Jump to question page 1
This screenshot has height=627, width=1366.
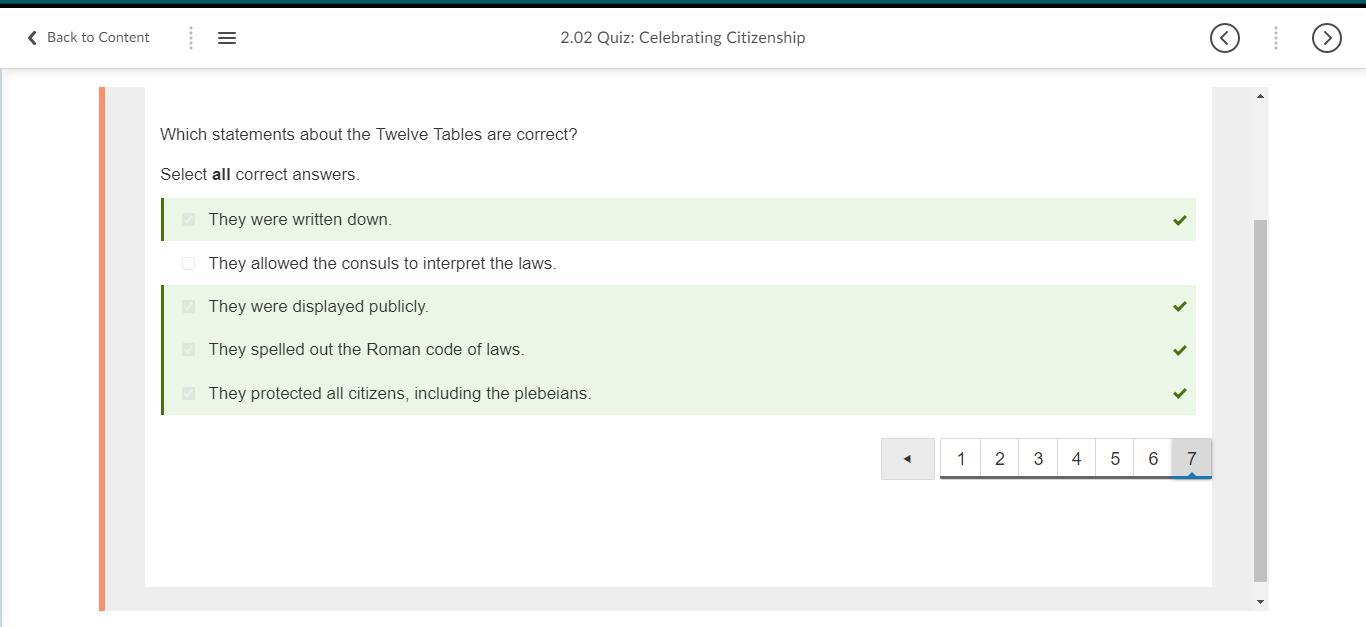tap(961, 459)
